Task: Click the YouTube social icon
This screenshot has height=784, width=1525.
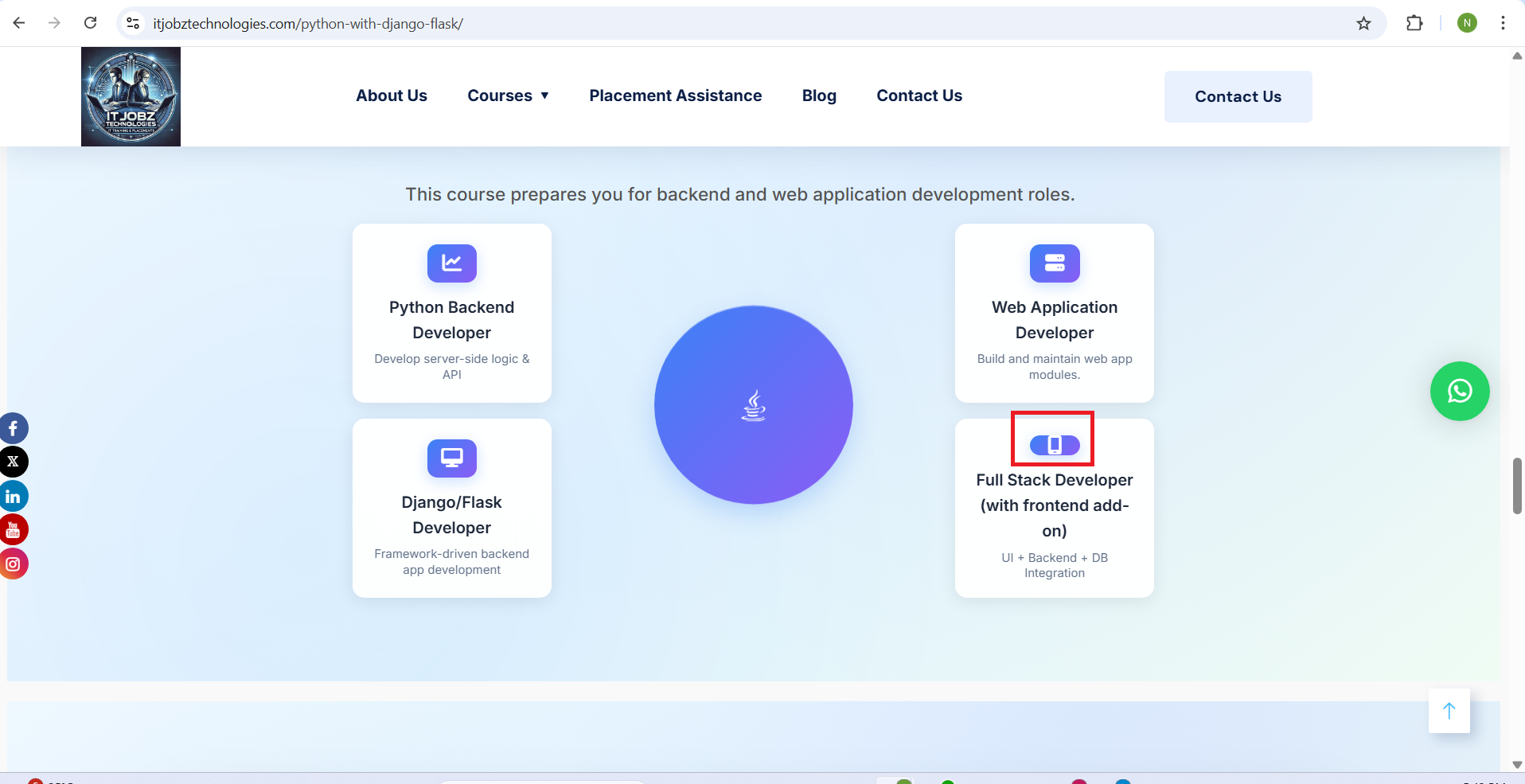Action: [13, 530]
